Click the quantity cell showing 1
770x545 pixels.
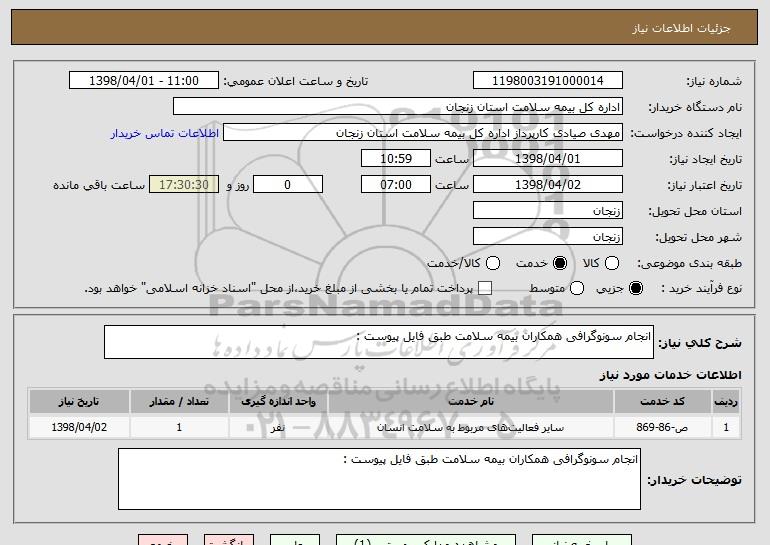point(179,427)
